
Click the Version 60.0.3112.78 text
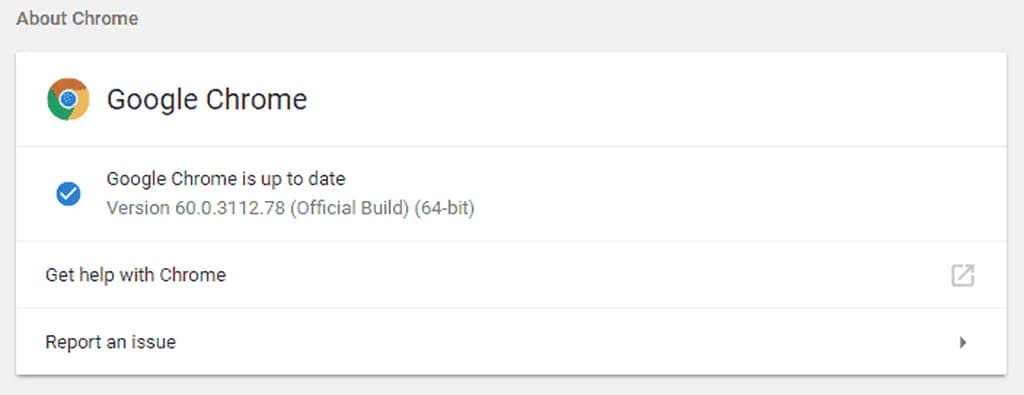point(196,208)
